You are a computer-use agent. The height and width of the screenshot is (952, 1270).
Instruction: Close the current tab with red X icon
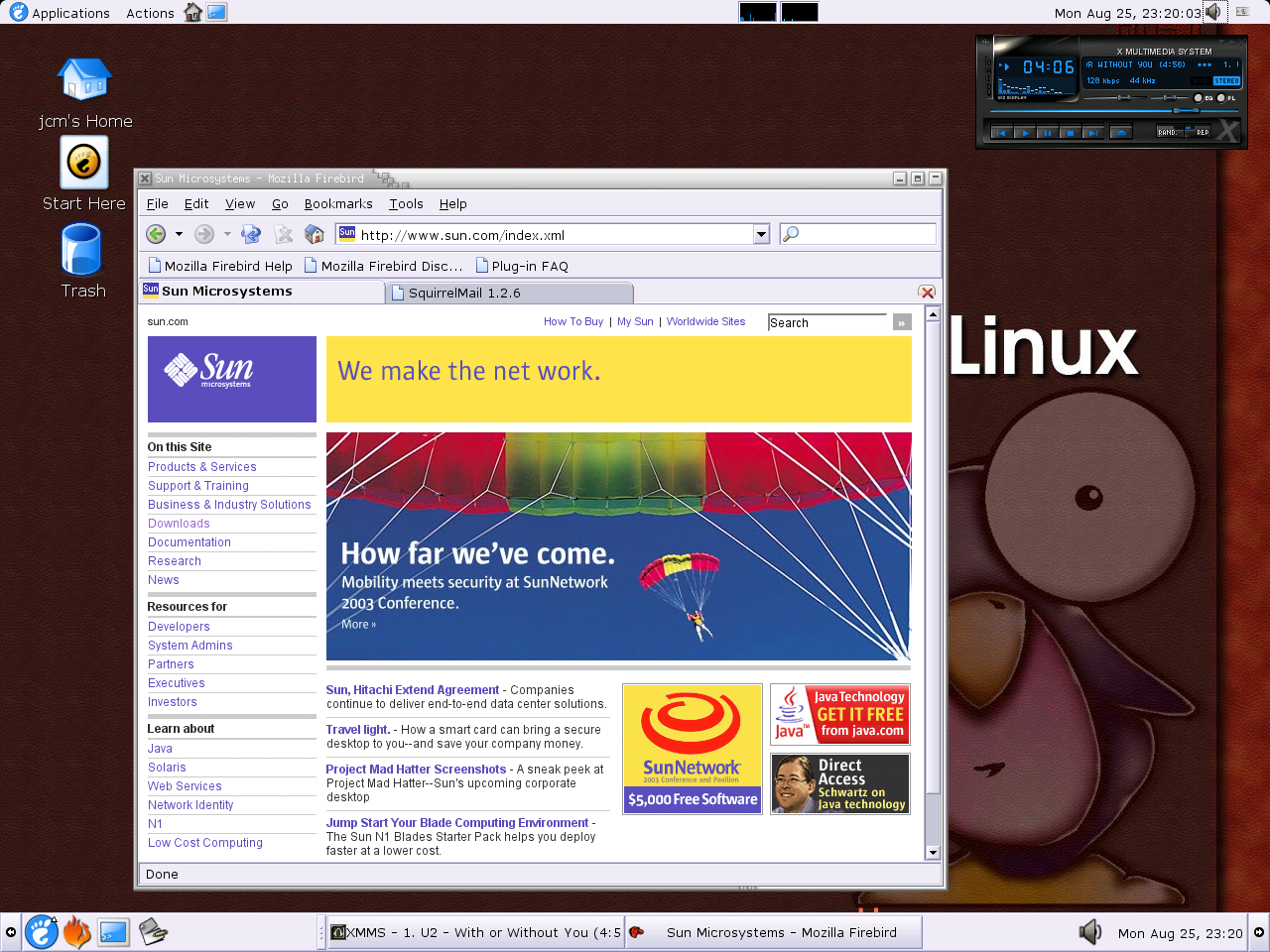(x=927, y=292)
